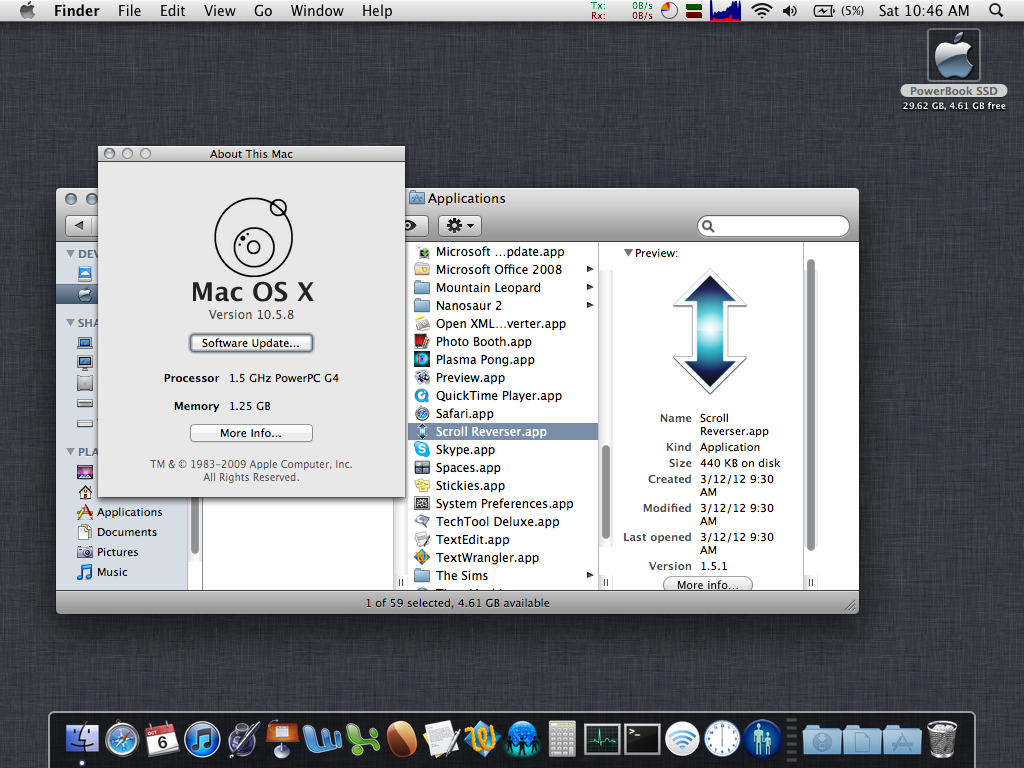Launch Microsoft Excel from the Dock
Viewport: 1024px width, 768px height.
point(362,739)
